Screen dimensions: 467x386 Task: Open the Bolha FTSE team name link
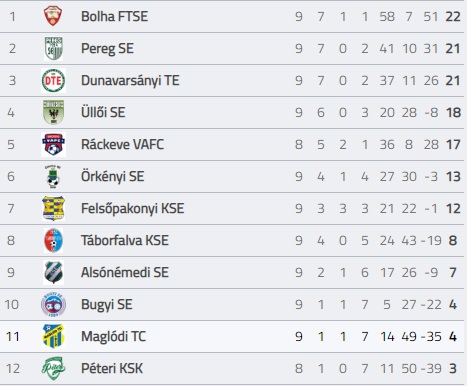click(115, 16)
